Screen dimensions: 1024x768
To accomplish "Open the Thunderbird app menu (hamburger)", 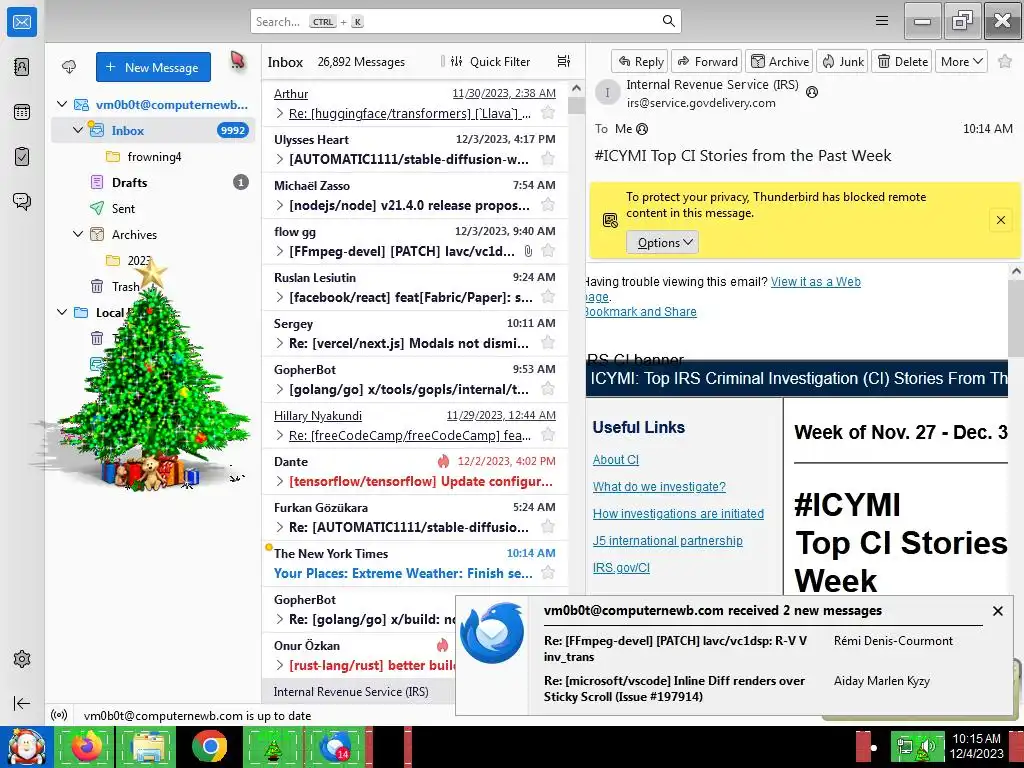I will 882,21.
